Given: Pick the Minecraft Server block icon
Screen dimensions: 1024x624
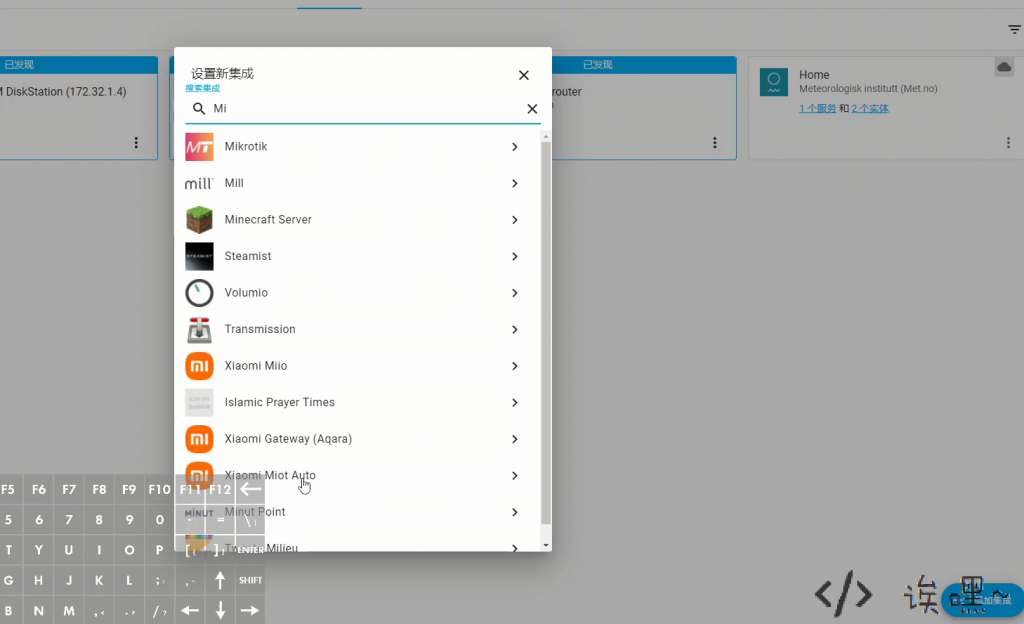Looking at the screenshot, I should click(x=199, y=220).
